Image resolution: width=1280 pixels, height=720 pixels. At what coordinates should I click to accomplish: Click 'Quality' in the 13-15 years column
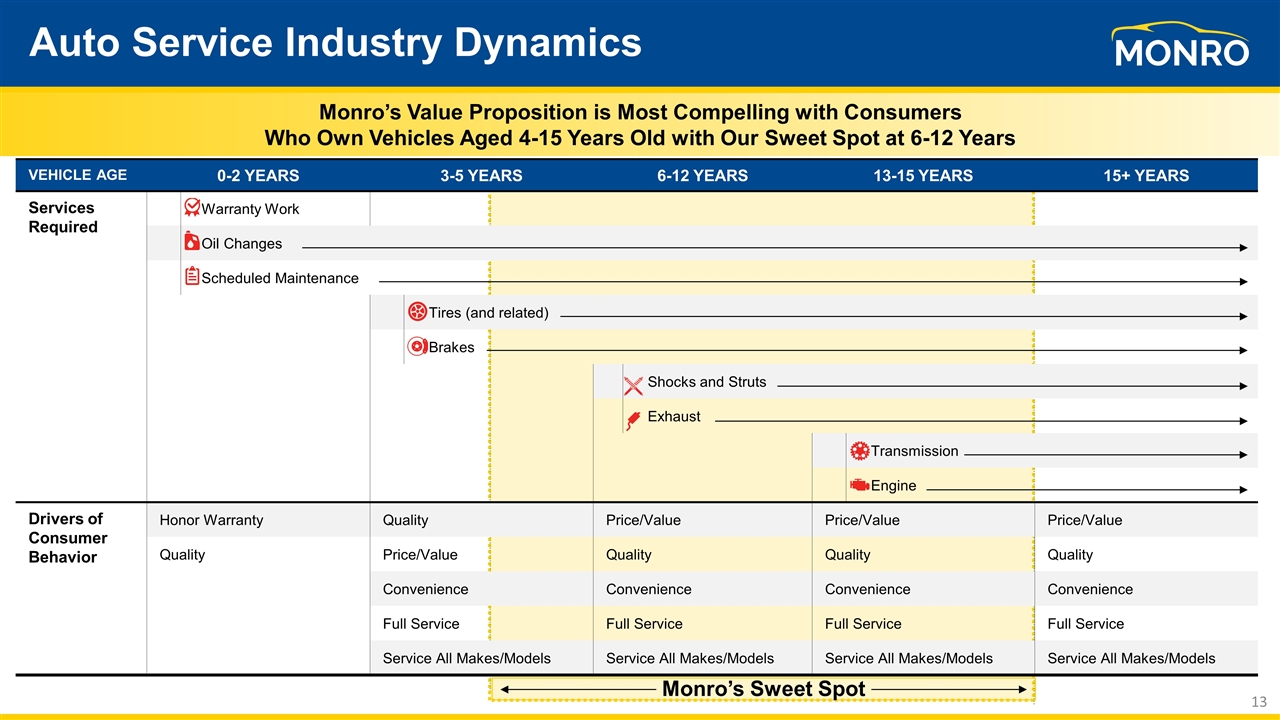847,554
